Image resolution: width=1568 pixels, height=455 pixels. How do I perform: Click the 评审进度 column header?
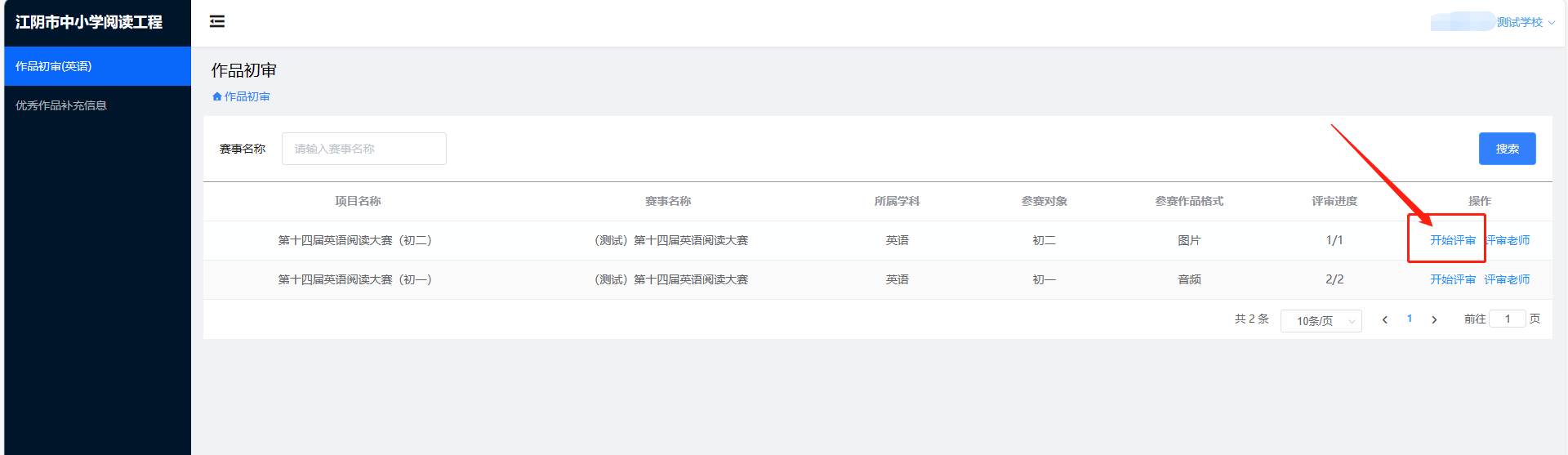(1334, 201)
